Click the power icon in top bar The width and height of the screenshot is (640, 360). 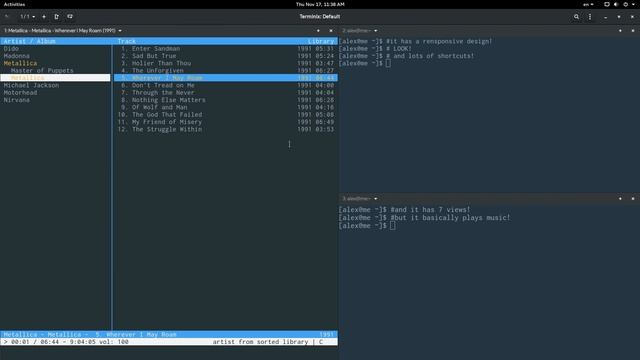click(625, 4)
